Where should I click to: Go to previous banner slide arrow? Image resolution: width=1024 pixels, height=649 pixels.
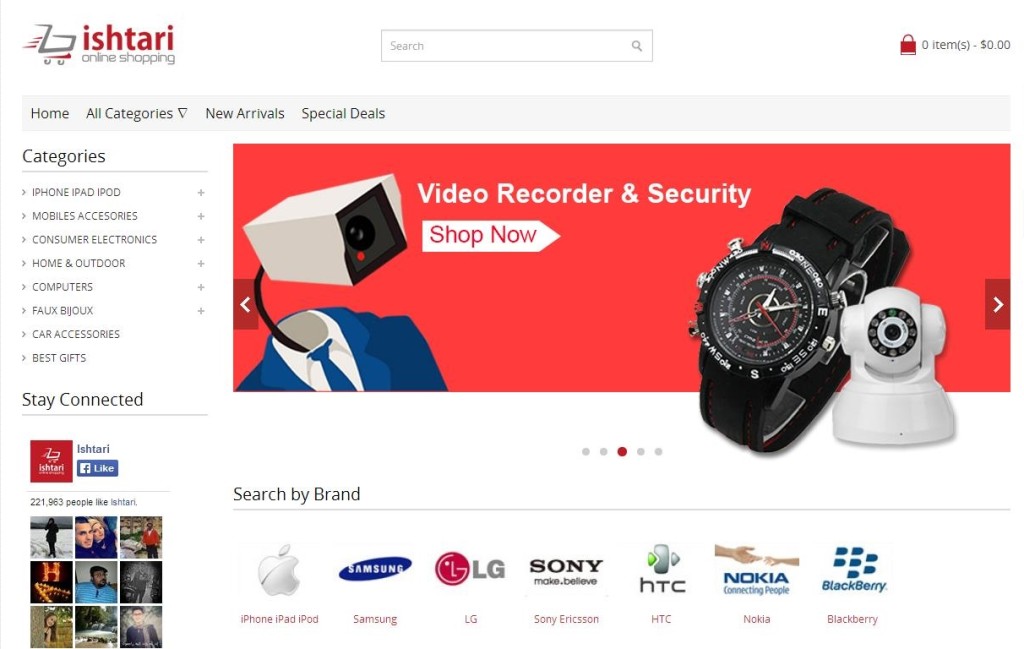coord(246,304)
